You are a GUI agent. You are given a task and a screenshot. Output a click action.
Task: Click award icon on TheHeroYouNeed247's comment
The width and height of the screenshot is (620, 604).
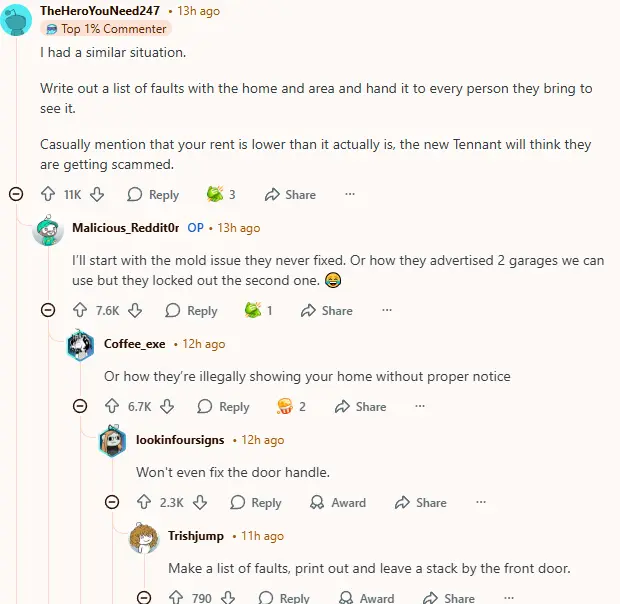point(215,195)
